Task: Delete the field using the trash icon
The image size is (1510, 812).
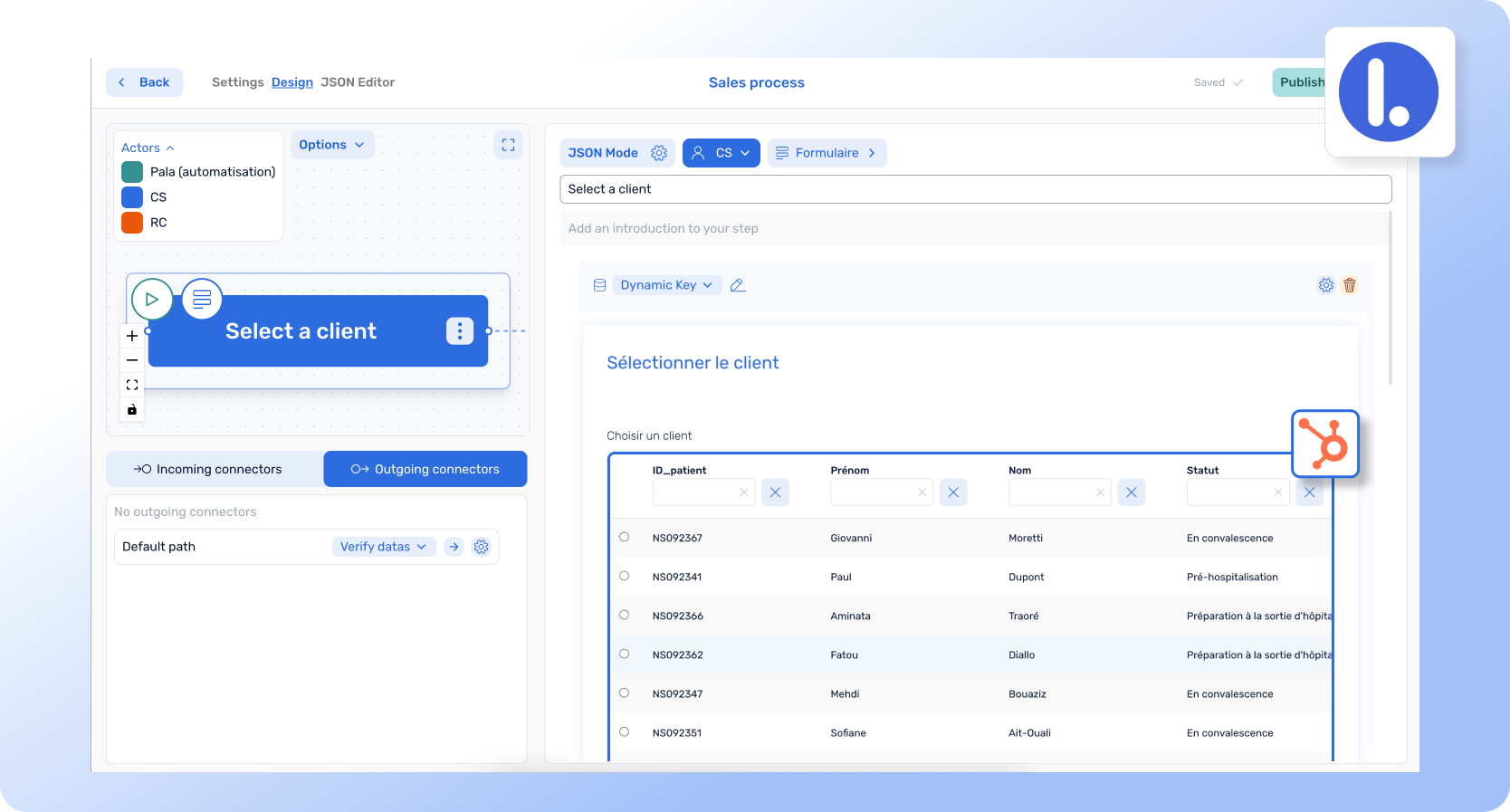Action: (1349, 285)
